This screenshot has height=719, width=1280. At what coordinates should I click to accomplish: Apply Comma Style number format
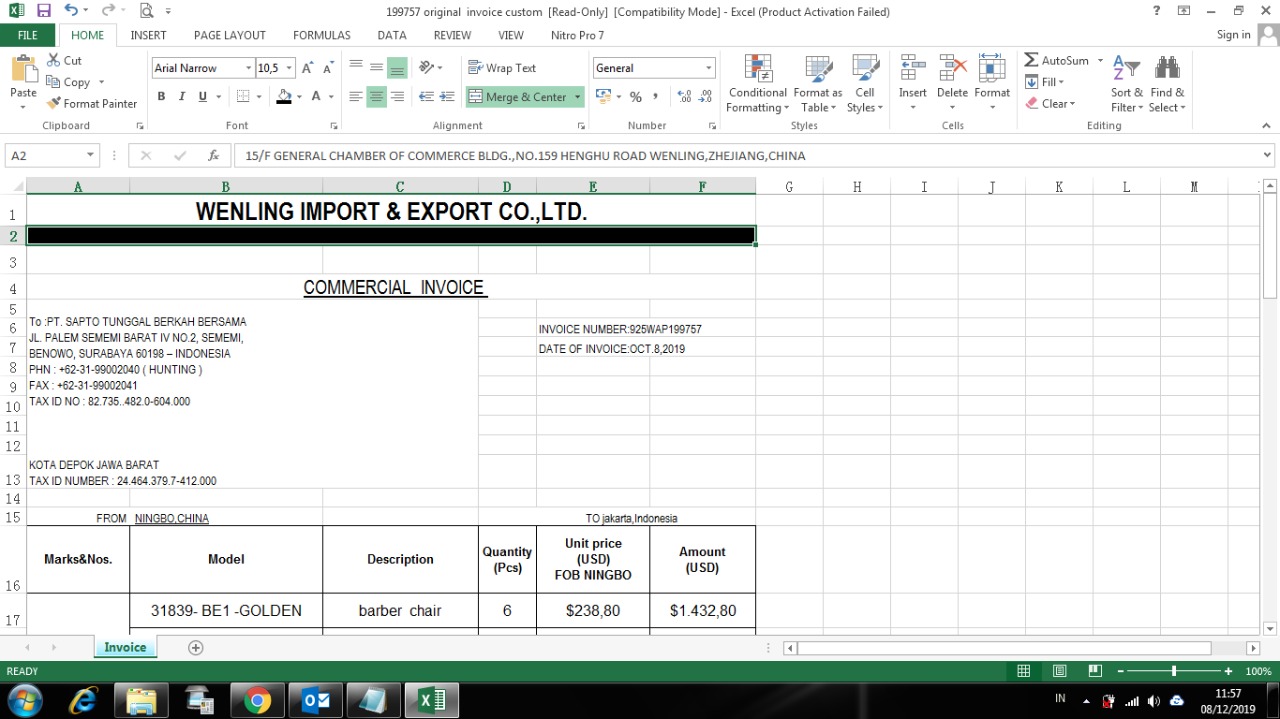[656, 97]
